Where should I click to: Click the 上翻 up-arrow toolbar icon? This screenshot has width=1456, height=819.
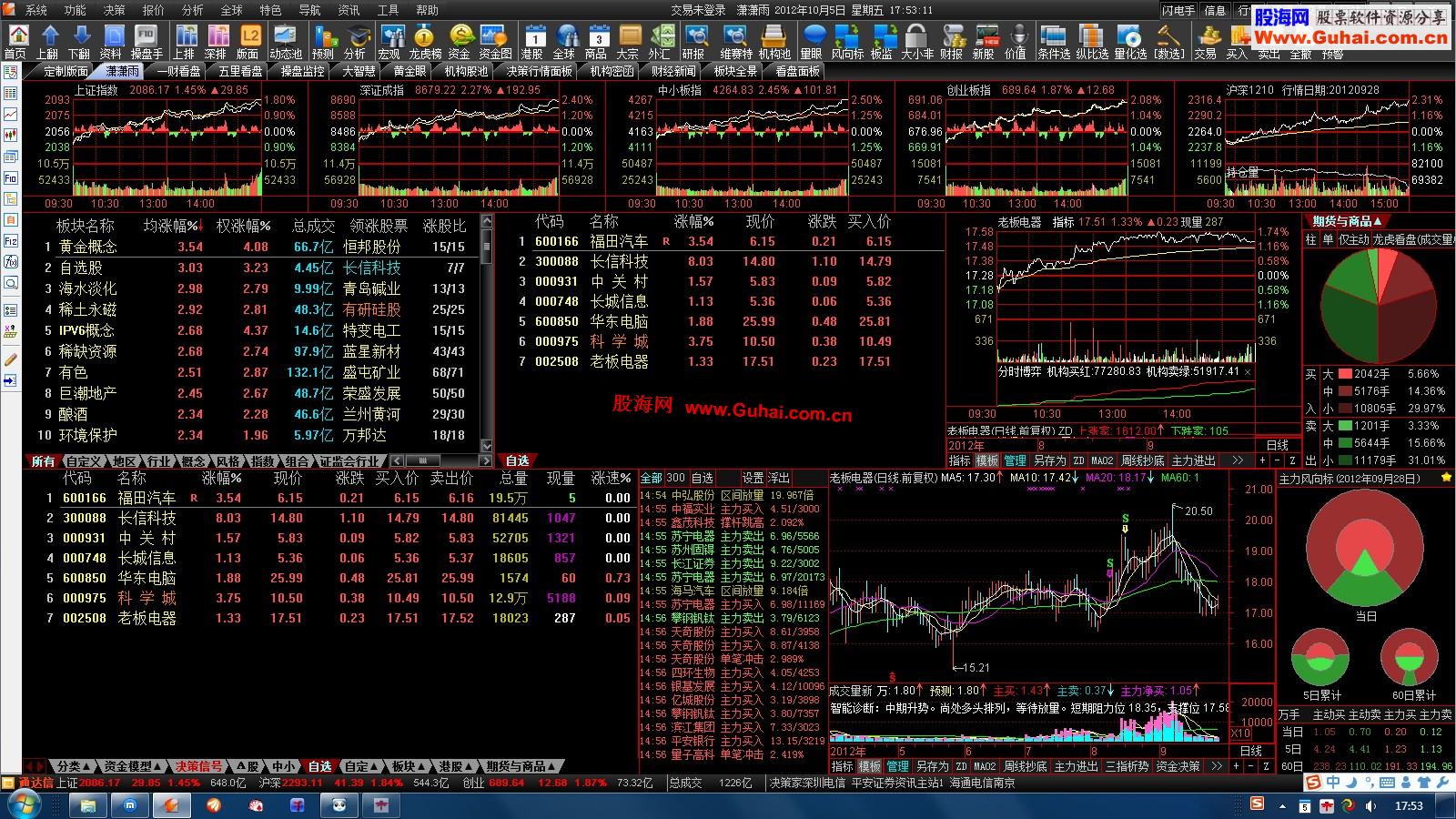click(x=49, y=42)
